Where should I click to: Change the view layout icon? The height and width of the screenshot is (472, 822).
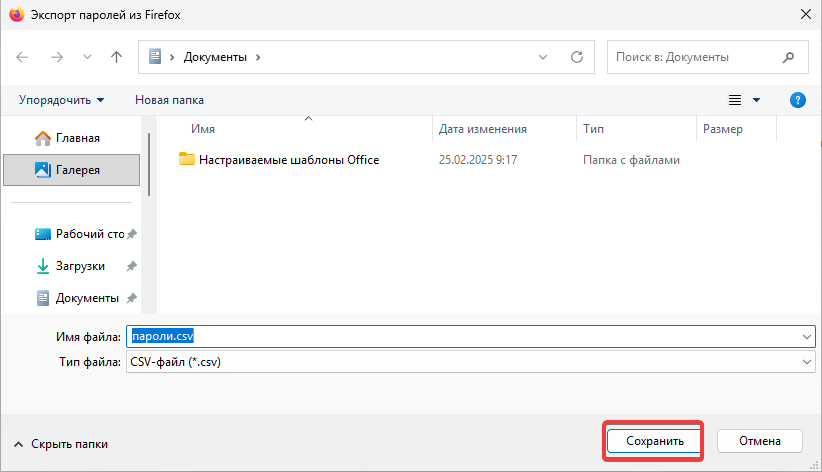[735, 100]
